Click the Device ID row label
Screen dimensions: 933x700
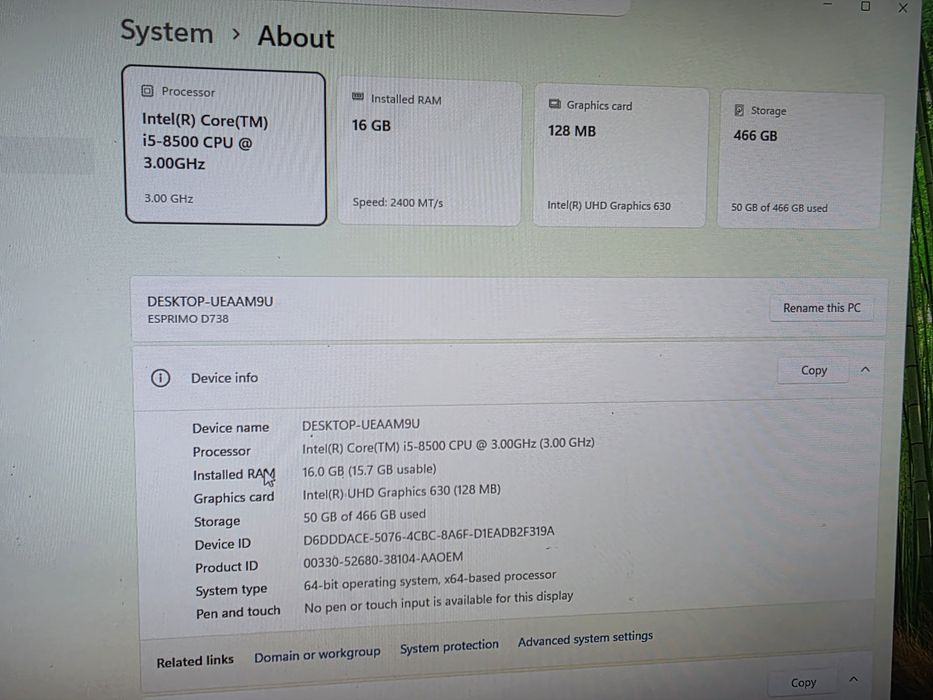[x=223, y=545]
